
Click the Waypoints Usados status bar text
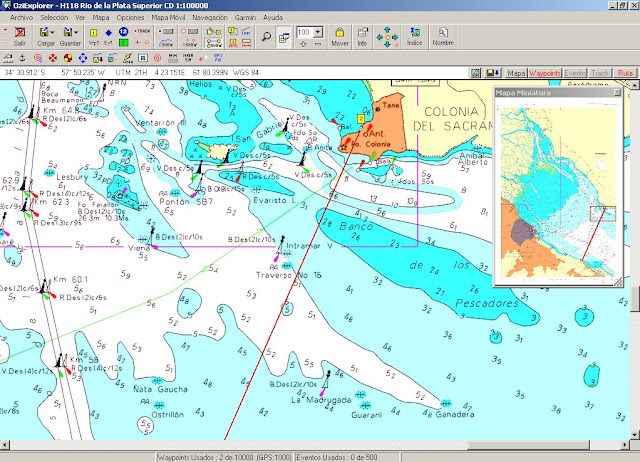(224, 457)
